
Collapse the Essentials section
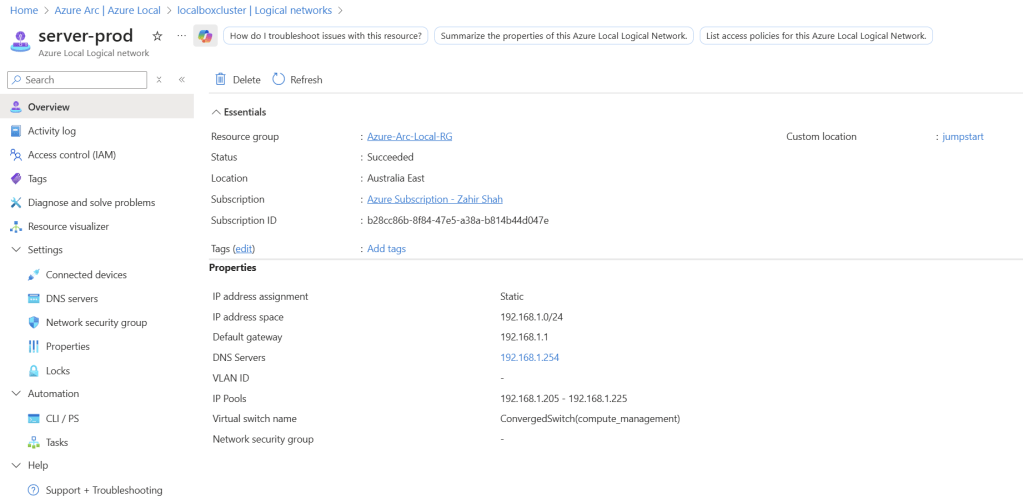click(x=215, y=112)
